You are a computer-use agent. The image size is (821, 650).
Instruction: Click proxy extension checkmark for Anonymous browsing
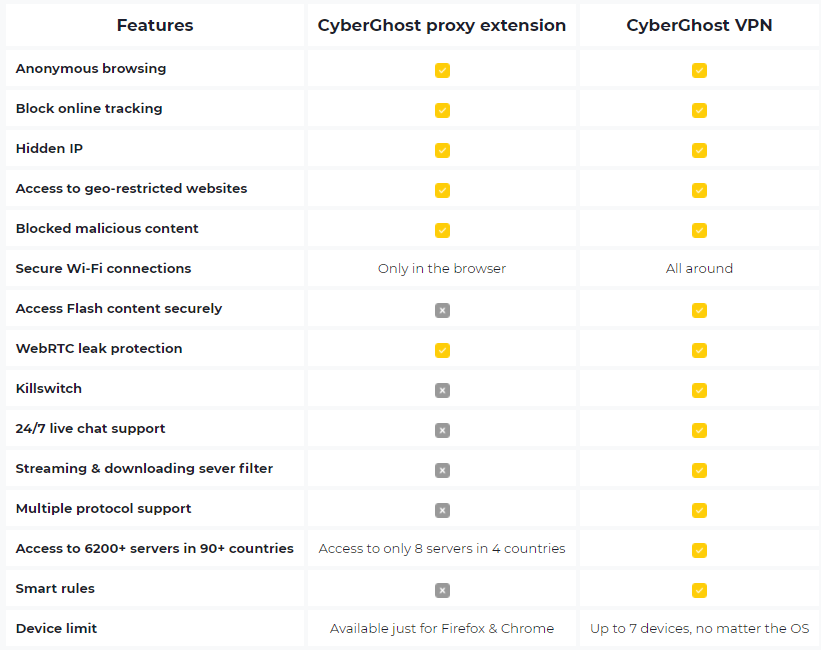point(442,70)
